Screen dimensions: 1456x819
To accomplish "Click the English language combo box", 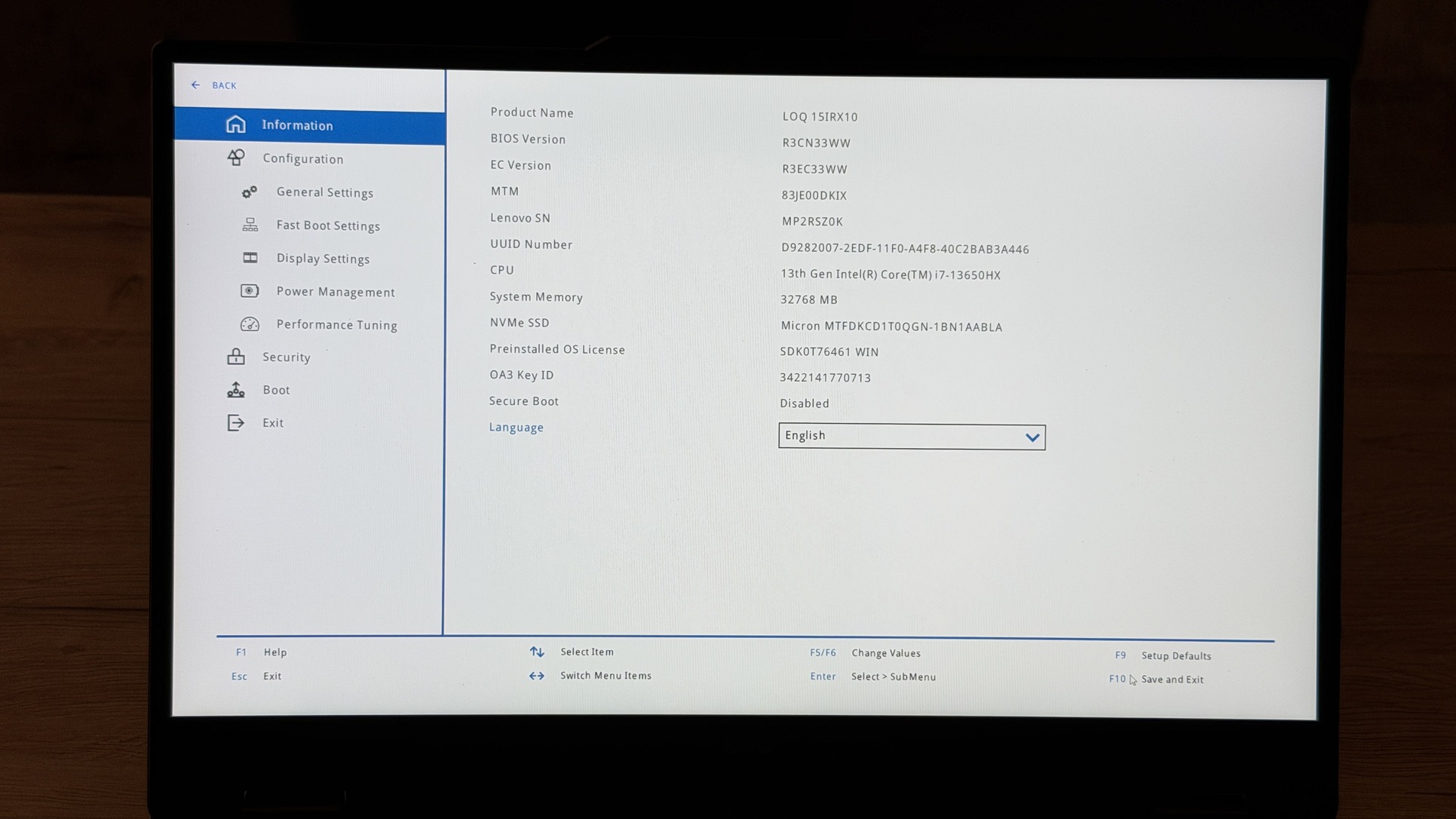I will point(897,437).
